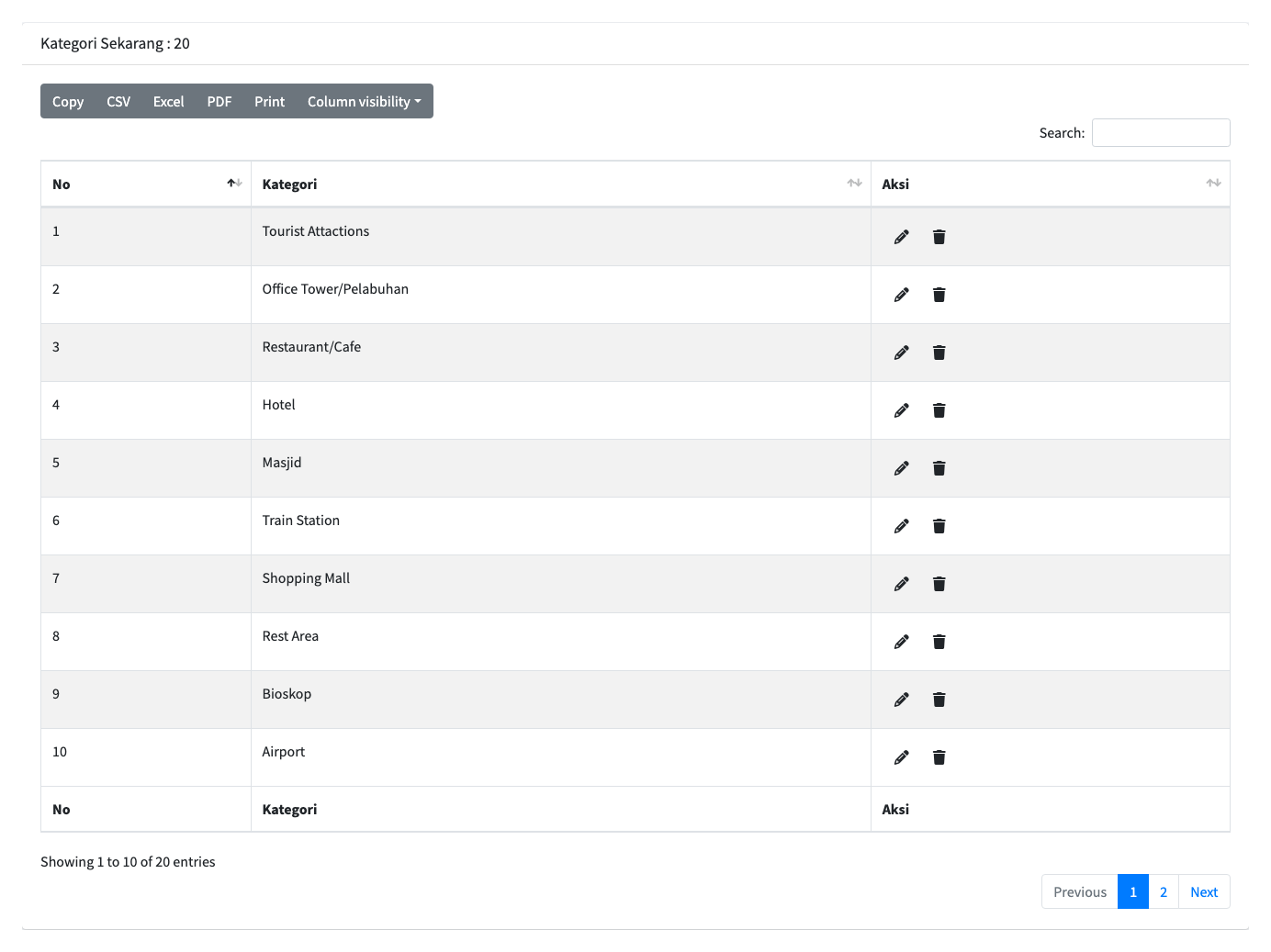The image size is (1271, 952).
Task: Go to the Previous page
Action: pyautogui.click(x=1080, y=891)
